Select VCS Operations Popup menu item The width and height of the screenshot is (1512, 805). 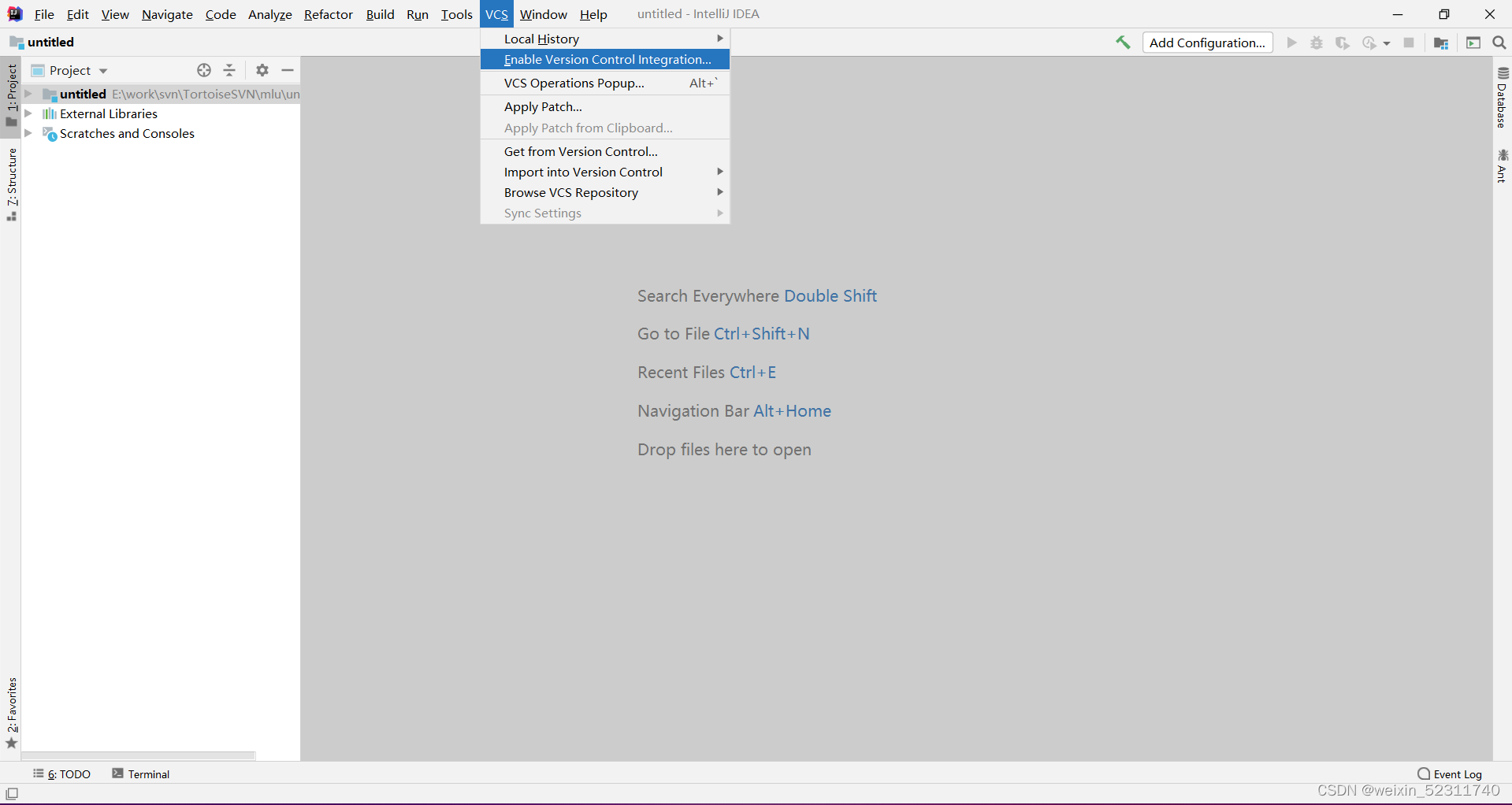click(x=605, y=83)
